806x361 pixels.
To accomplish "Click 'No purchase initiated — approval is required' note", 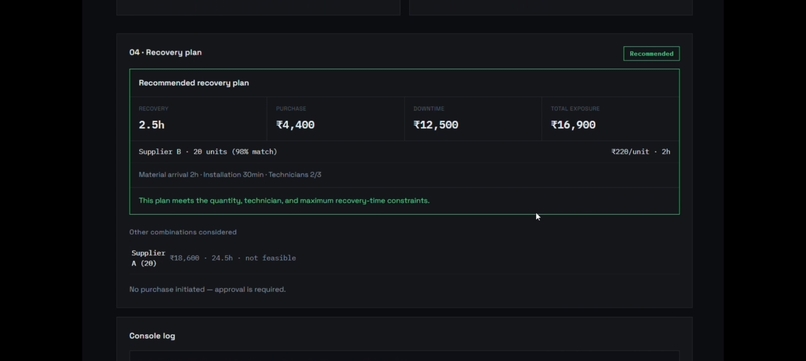I will click(207, 290).
